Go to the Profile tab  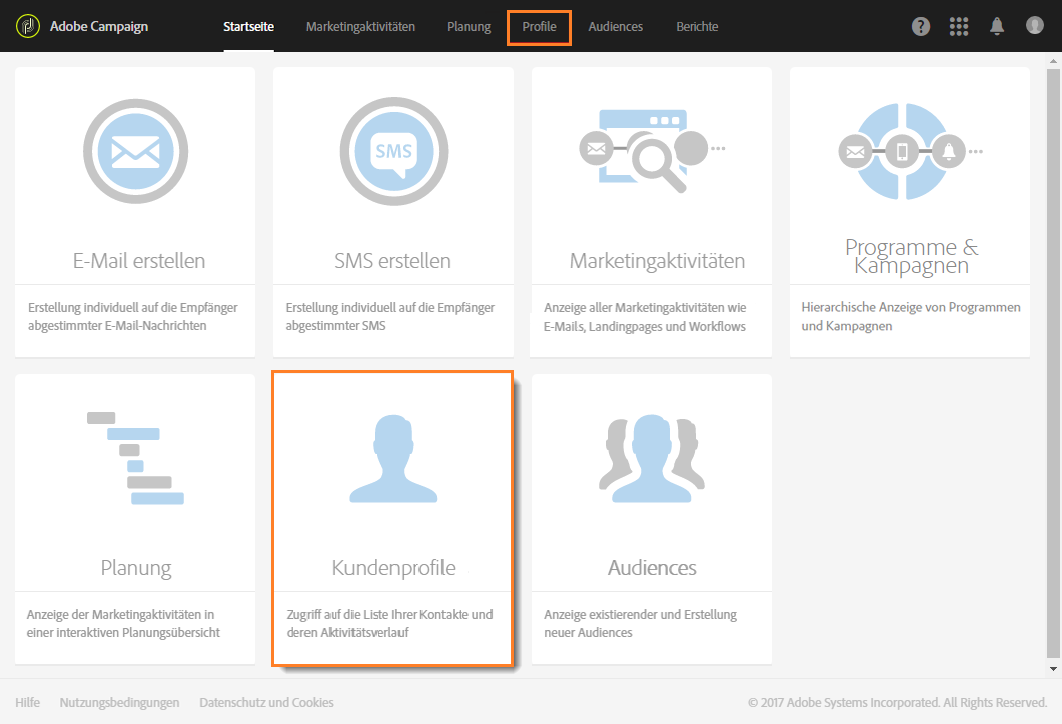[539, 26]
